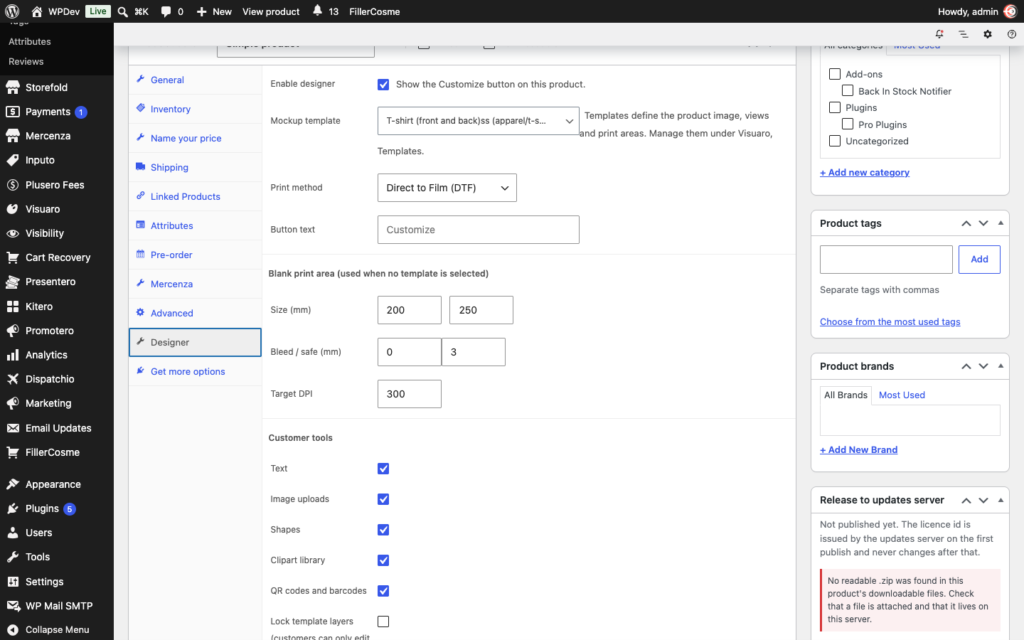The image size is (1024, 640).
Task: Open the Print method dropdown
Action: coord(447,187)
